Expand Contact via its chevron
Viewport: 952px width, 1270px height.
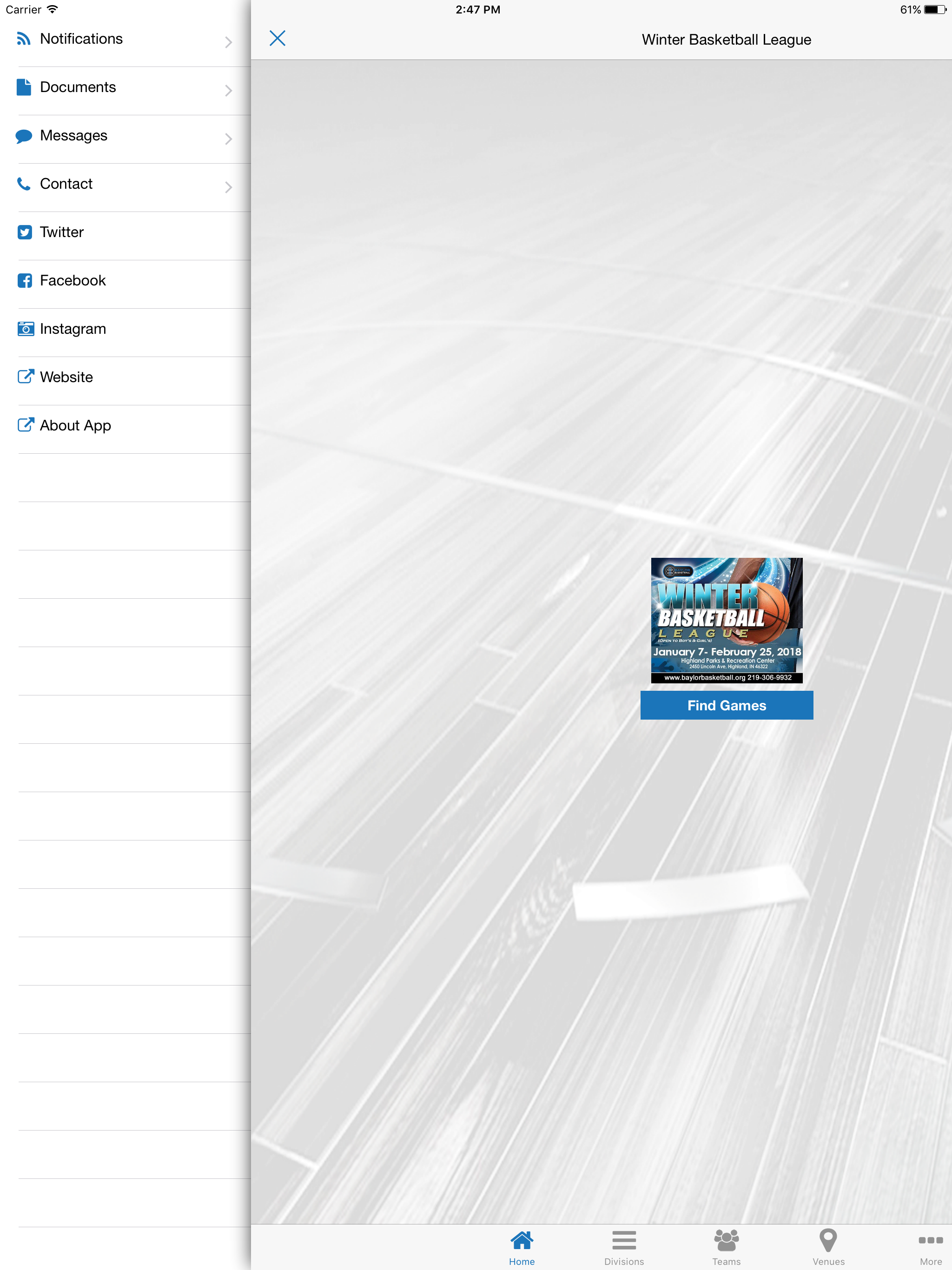229,186
